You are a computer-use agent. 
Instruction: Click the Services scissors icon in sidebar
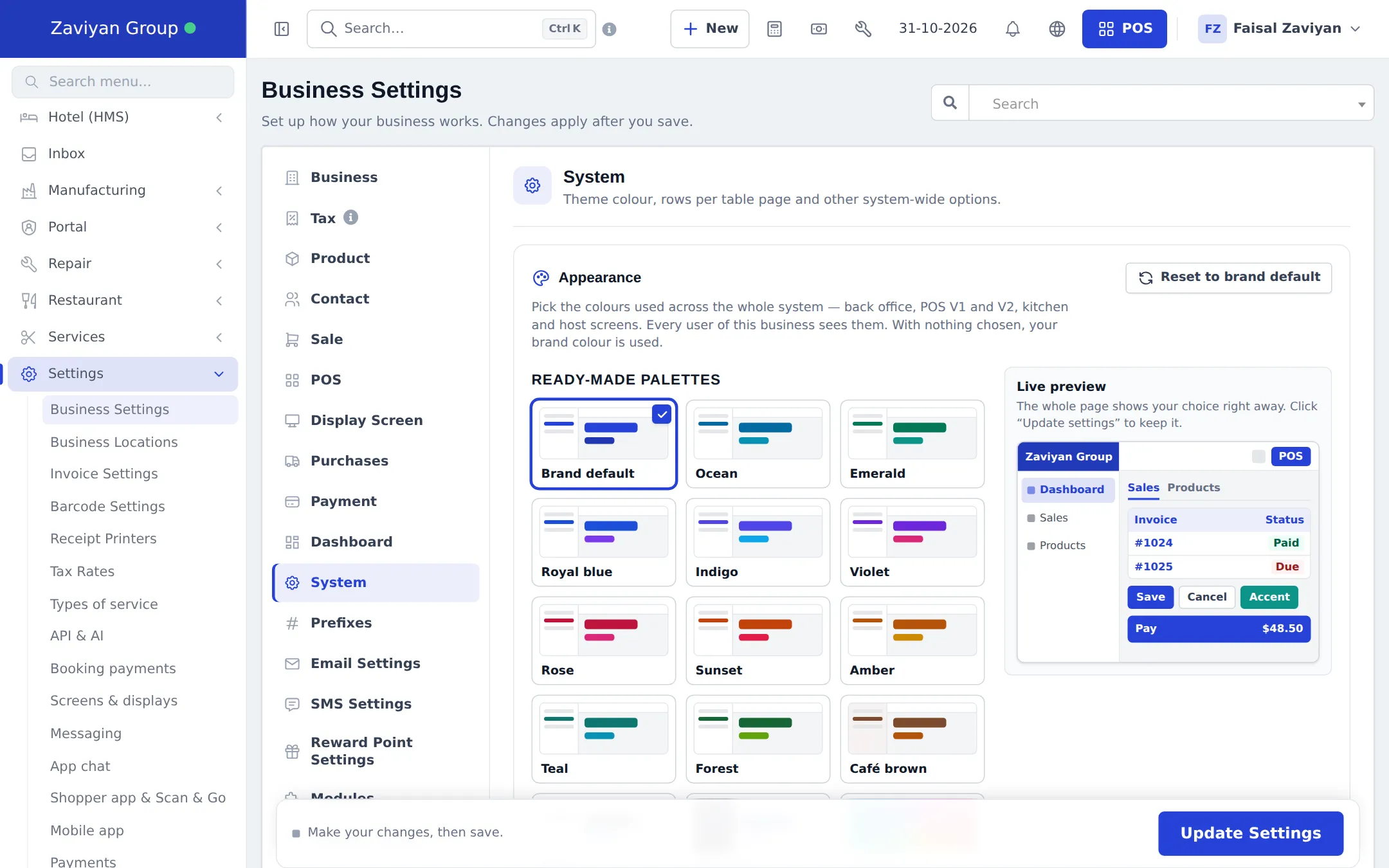click(29, 337)
